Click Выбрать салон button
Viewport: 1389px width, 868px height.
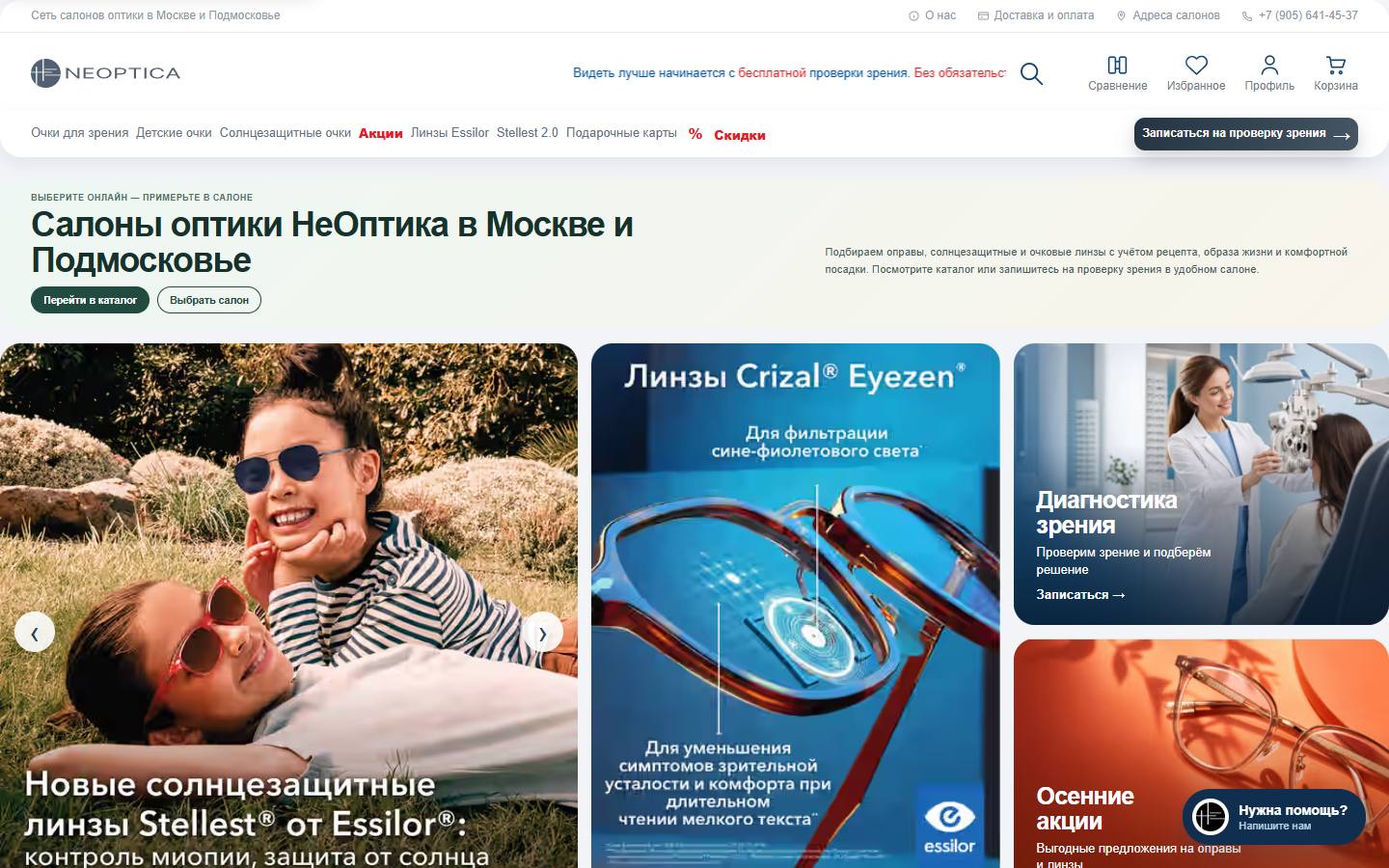coord(209,300)
